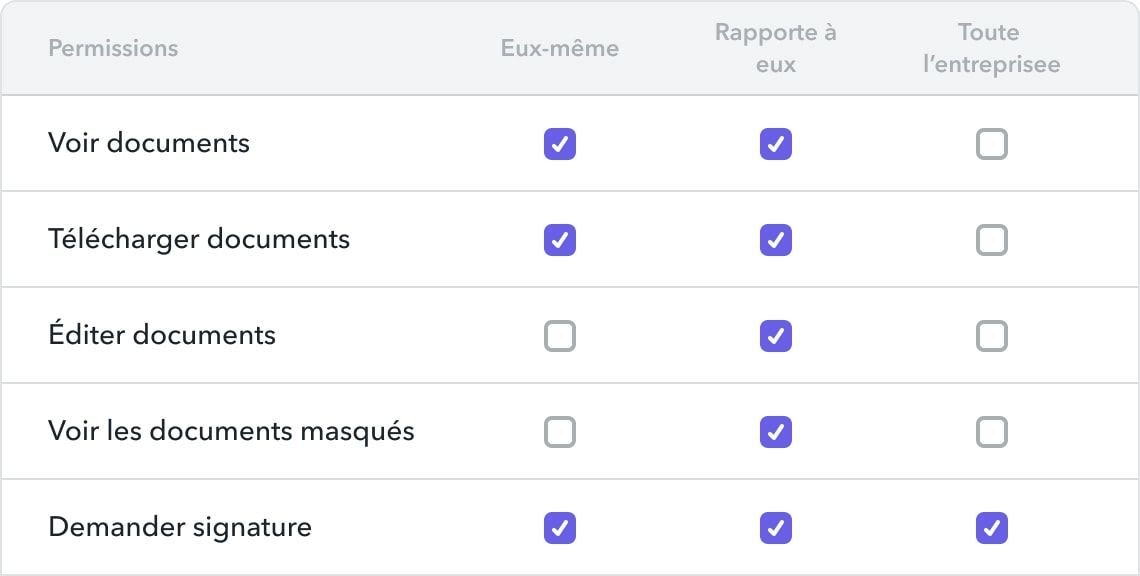Uncheck Demander signature for Eux-même
This screenshot has height=576, width=1140.
(x=560, y=528)
